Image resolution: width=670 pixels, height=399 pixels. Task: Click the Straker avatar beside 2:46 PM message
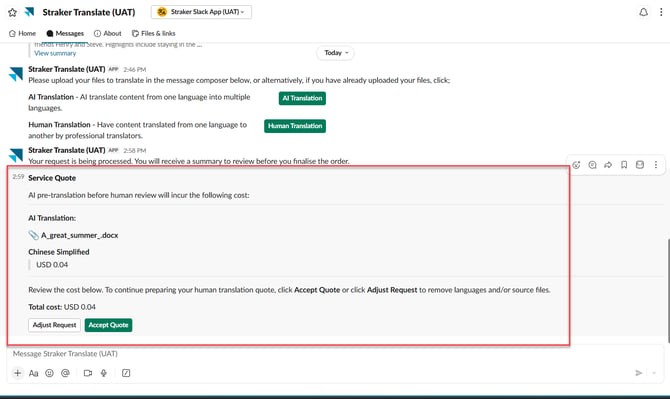[x=16, y=74]
